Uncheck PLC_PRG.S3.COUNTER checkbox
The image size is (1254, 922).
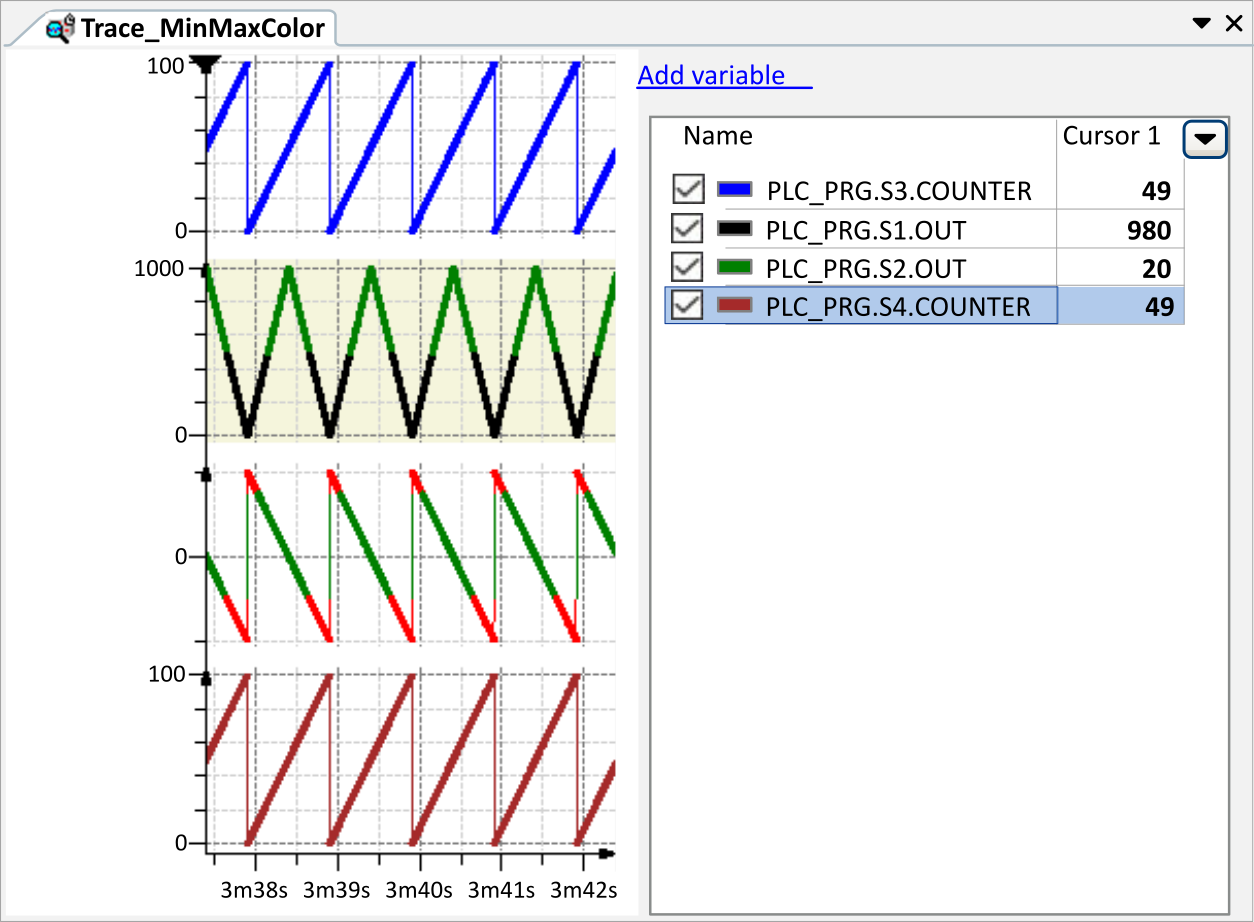click(x=688, y=189)
